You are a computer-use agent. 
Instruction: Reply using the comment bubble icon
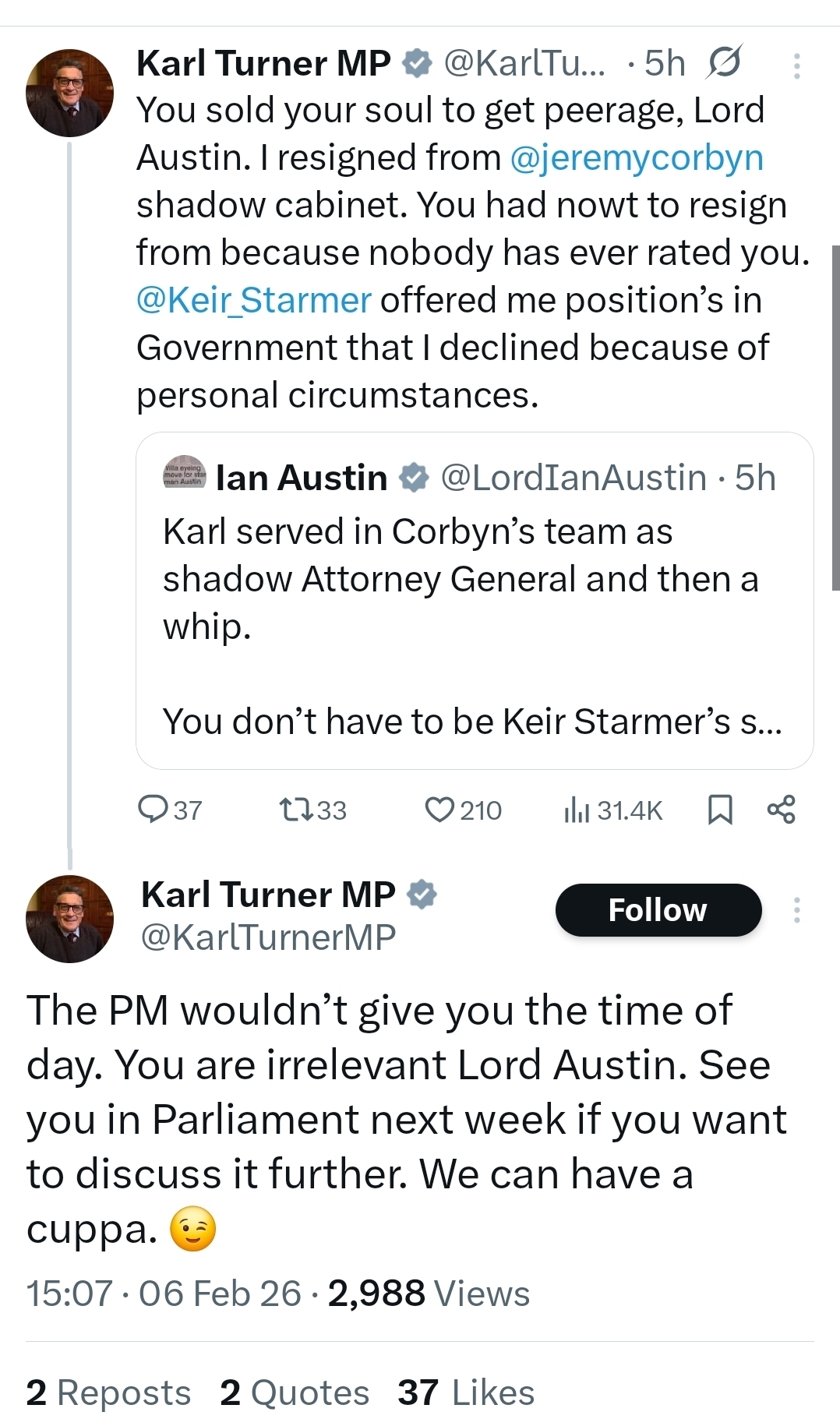153,810
